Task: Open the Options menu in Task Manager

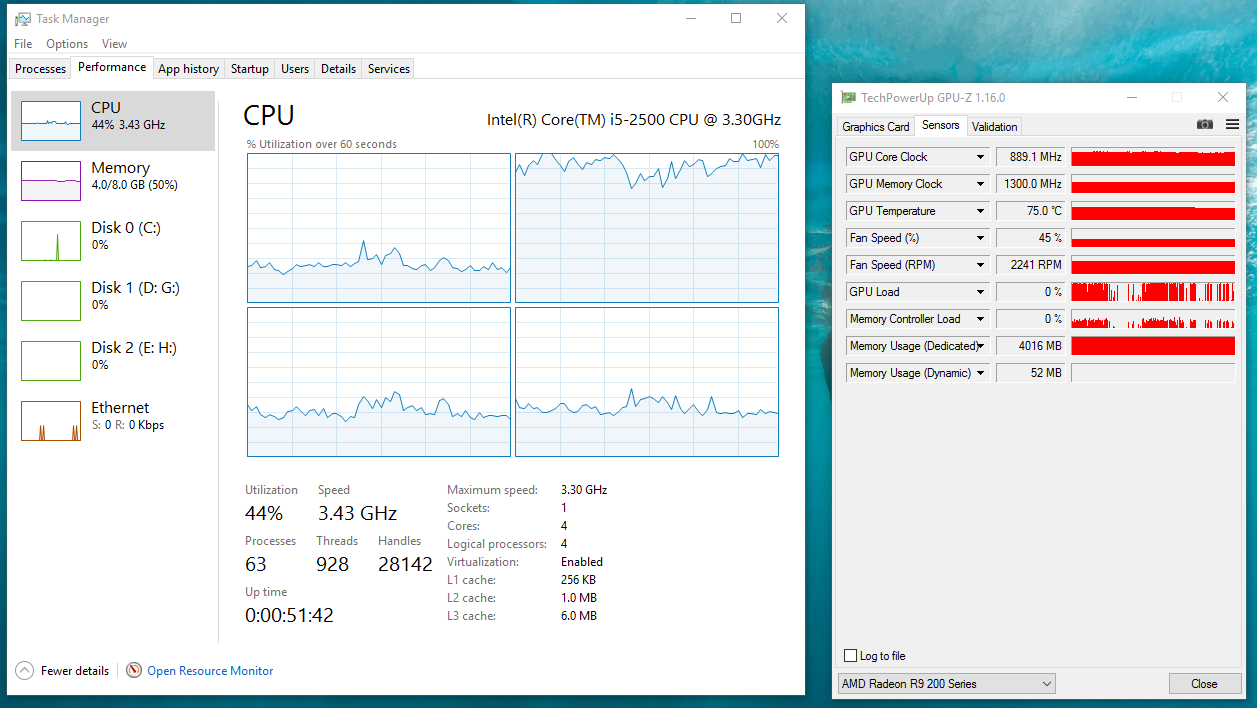Action: coord(67,44)
